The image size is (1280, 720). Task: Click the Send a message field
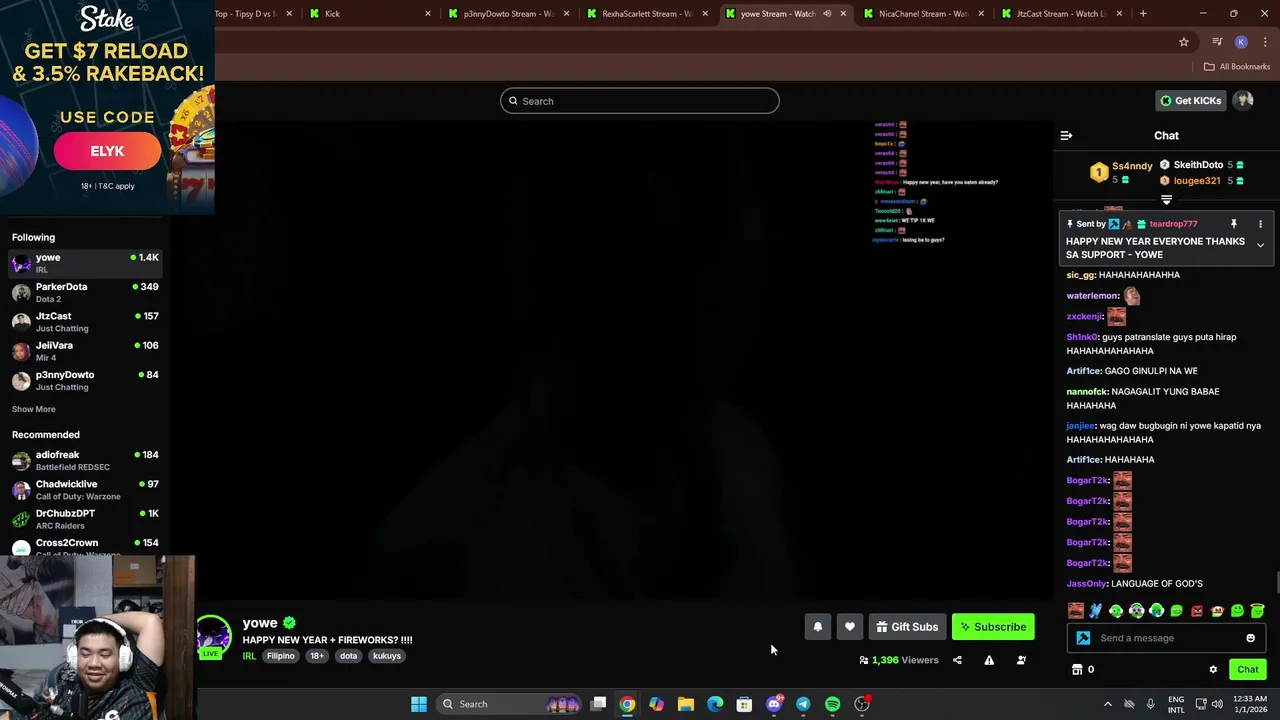coord(1166,638)
